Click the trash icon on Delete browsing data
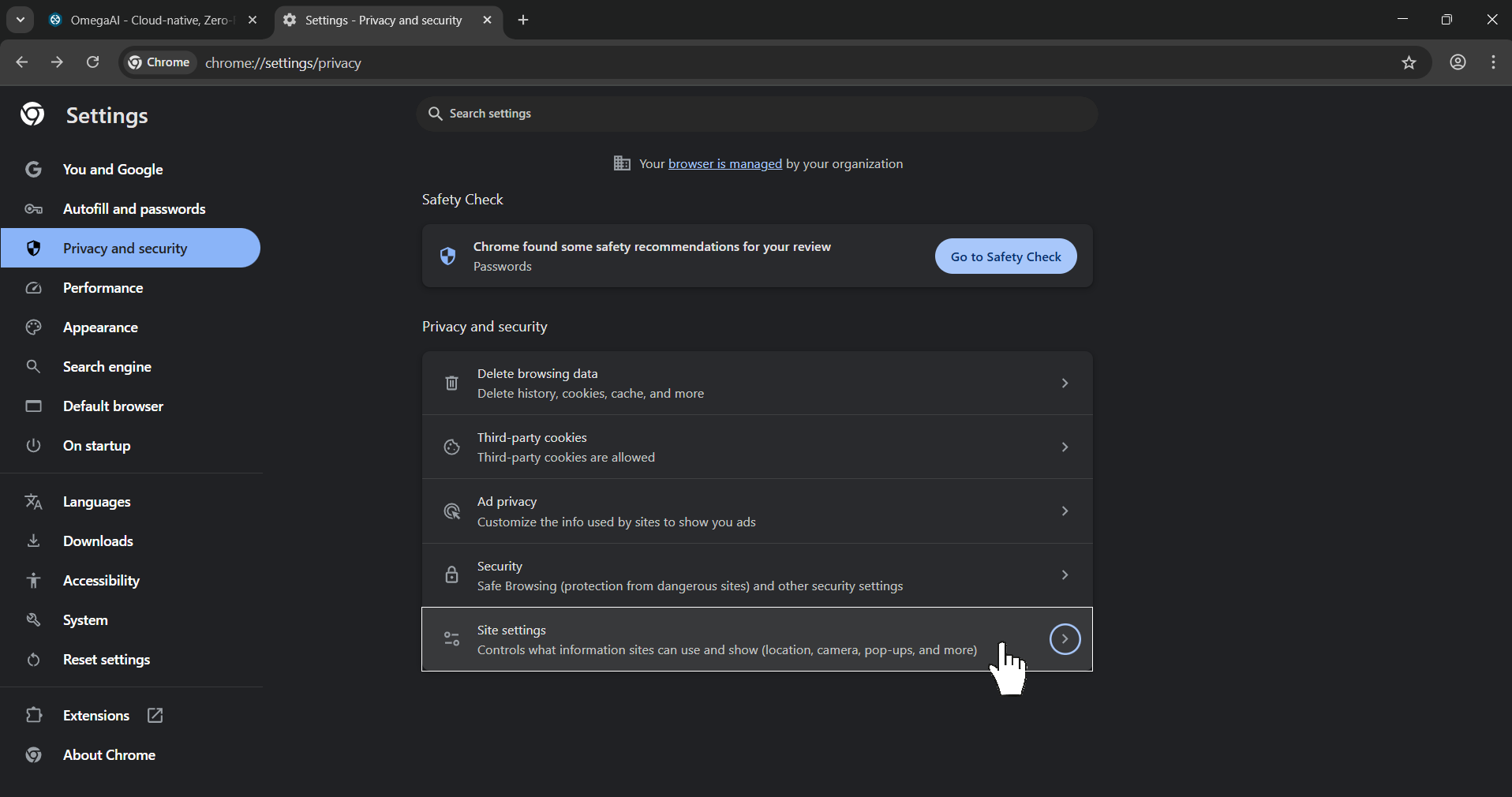1512x797 pixels. point(451,384)
